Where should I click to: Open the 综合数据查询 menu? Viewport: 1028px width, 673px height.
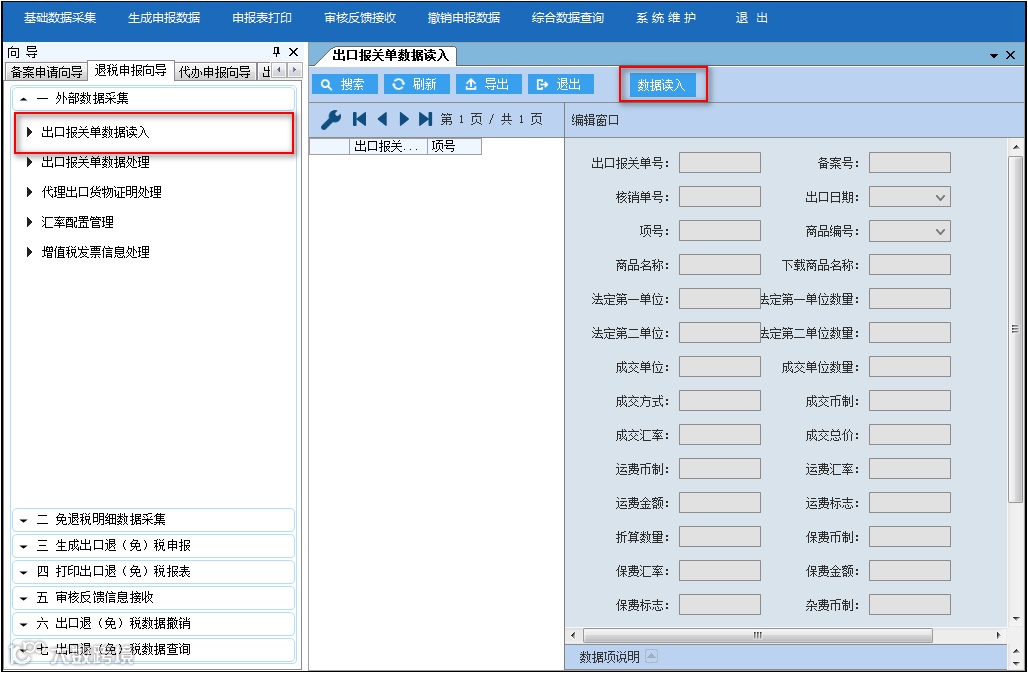pos(568,18)
